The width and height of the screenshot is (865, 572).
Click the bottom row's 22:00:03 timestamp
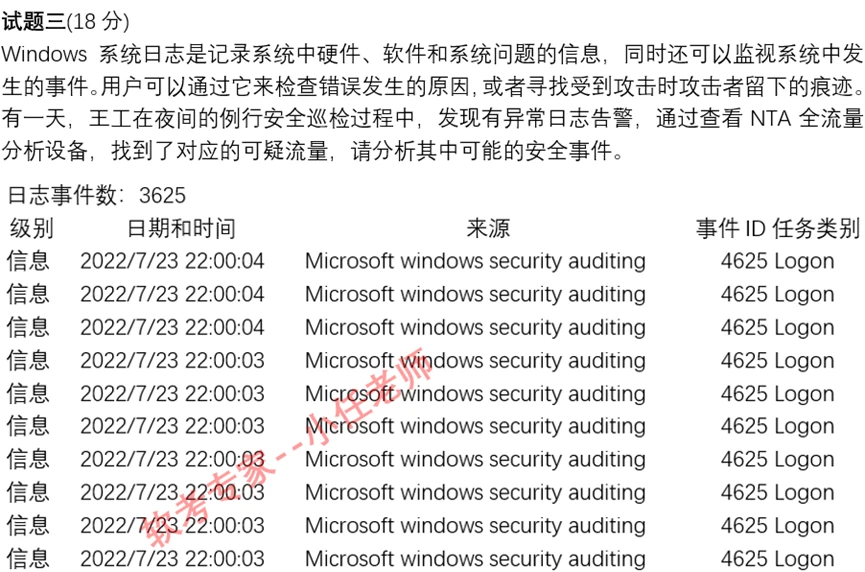225,559
